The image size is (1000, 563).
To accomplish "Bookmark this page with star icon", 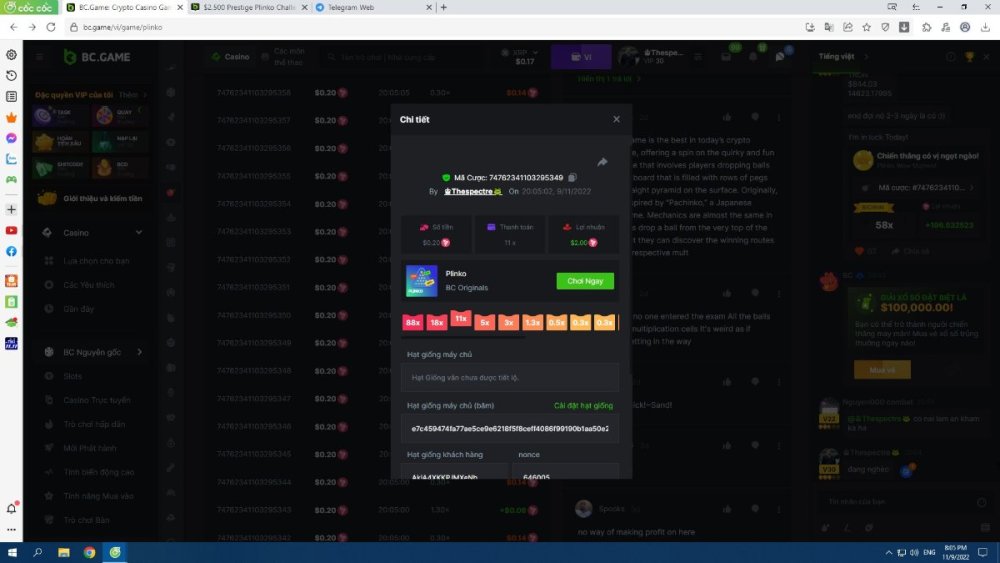I will pos(867,27).
